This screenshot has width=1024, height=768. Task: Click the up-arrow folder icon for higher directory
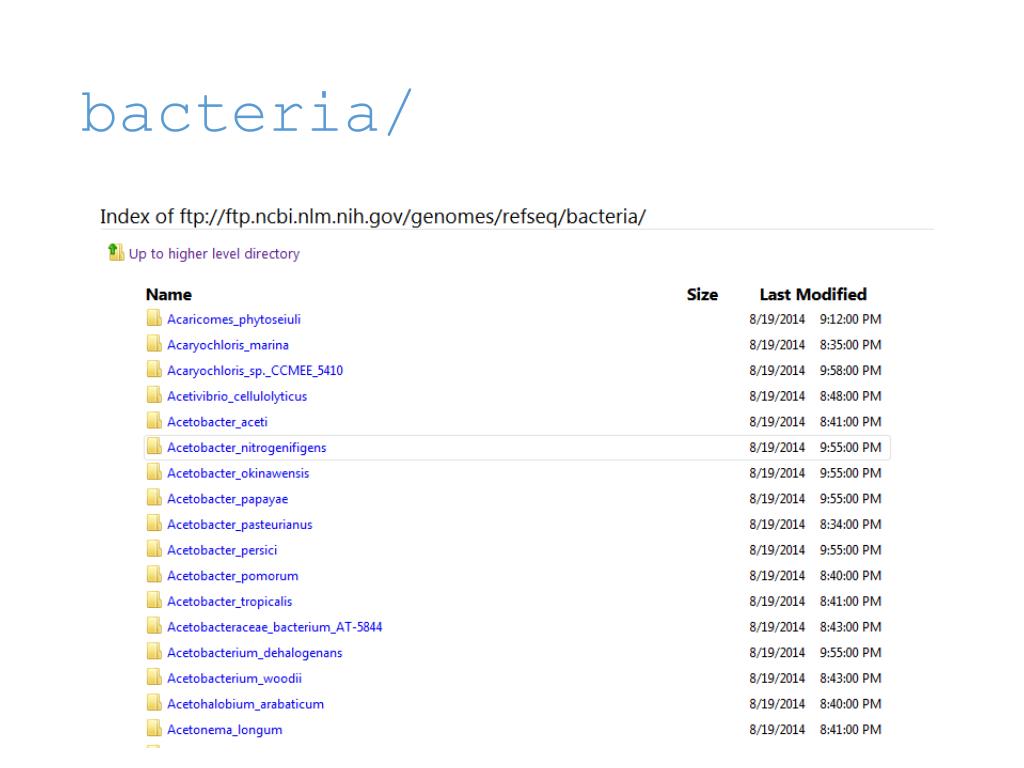point(116,252)
